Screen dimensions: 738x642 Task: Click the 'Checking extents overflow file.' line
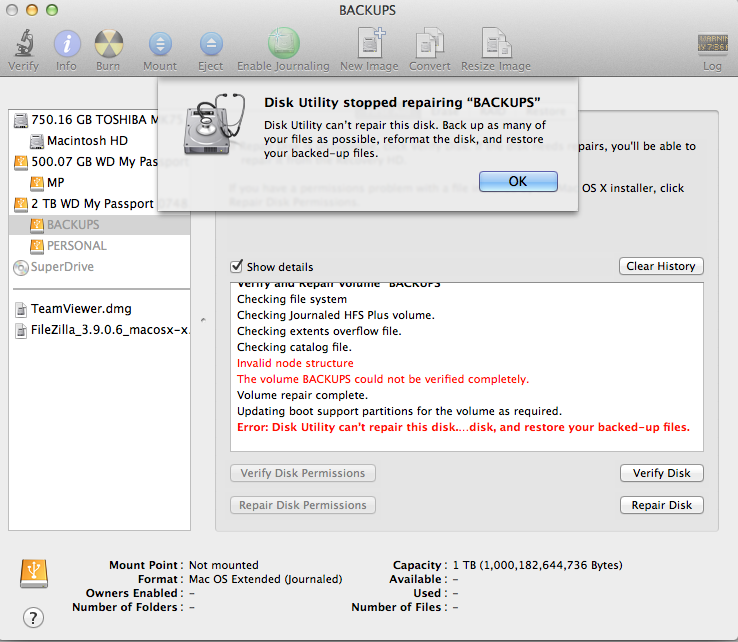point(319,331)
